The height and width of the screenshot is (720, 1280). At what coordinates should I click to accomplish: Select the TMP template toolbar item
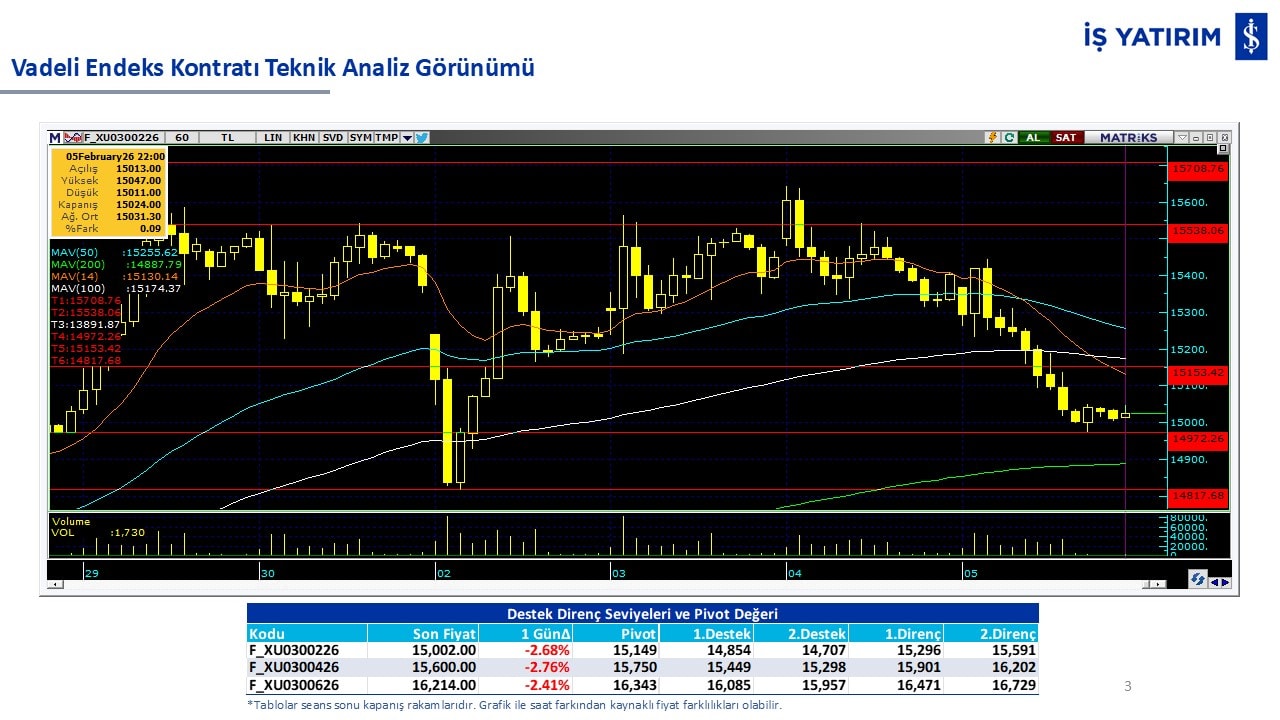click(x=386, y=138)
